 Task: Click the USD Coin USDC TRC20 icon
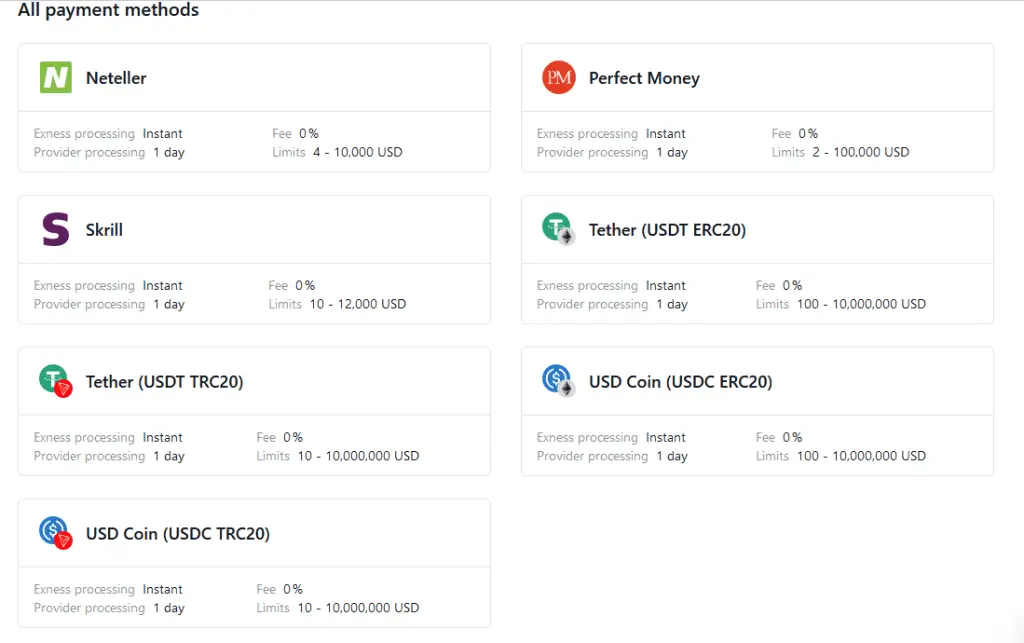coord(56,533)
